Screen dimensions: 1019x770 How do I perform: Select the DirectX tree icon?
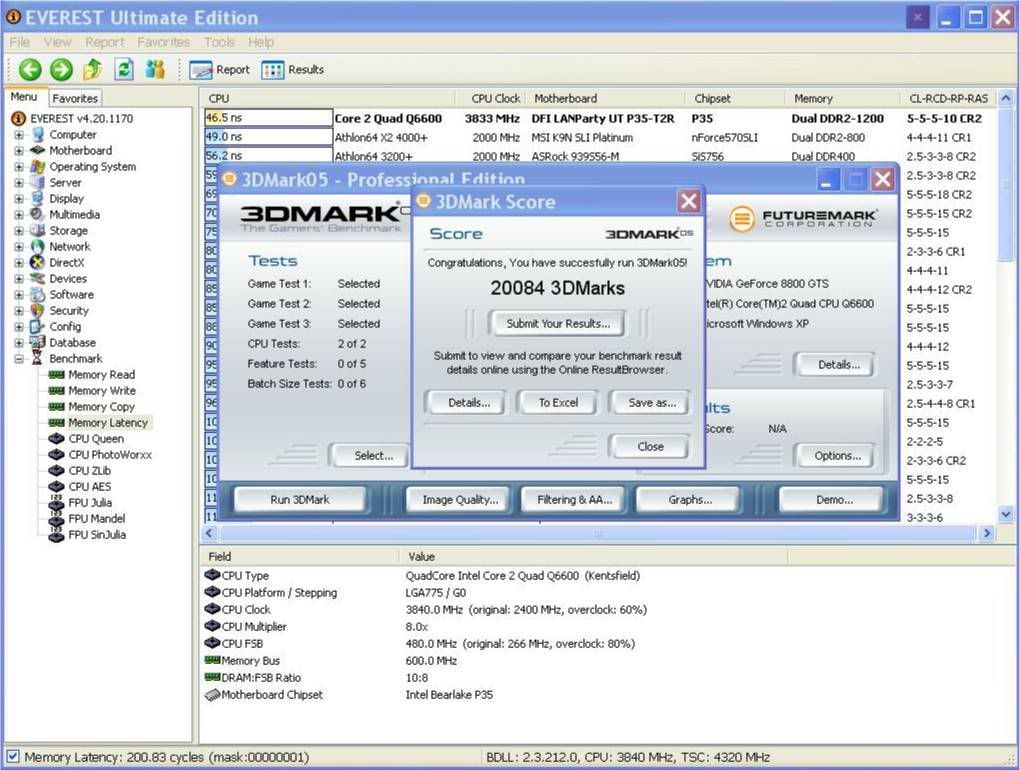pyautogui.click(x=38, y=263)
